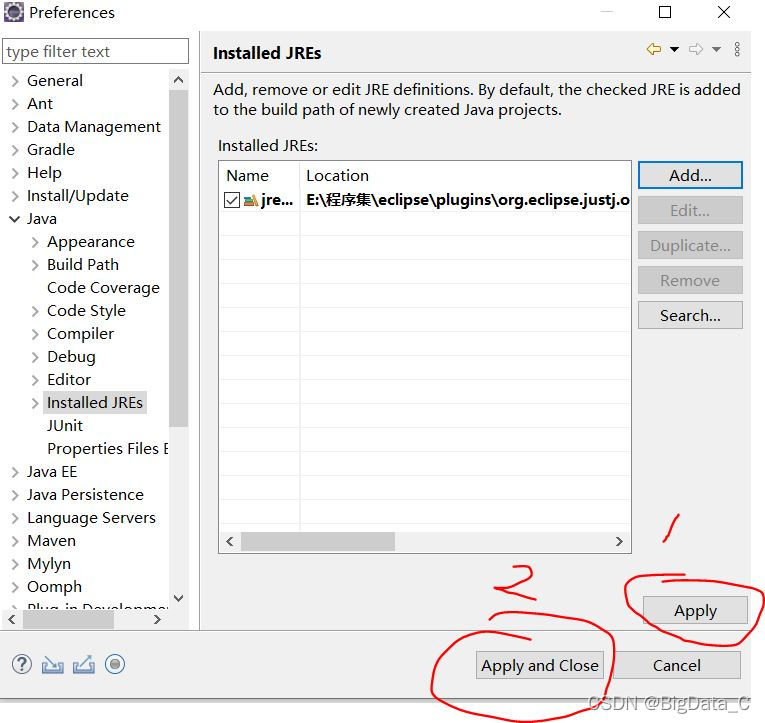This screenshot has height=723, width=765.
Task: Open back history dropdown arrow
Action: click(674, 49)
